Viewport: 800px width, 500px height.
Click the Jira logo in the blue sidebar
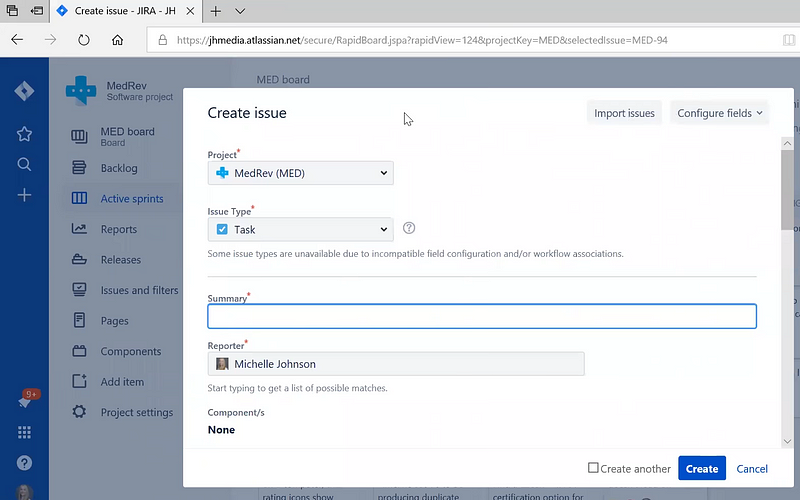[x=24, y=91]
